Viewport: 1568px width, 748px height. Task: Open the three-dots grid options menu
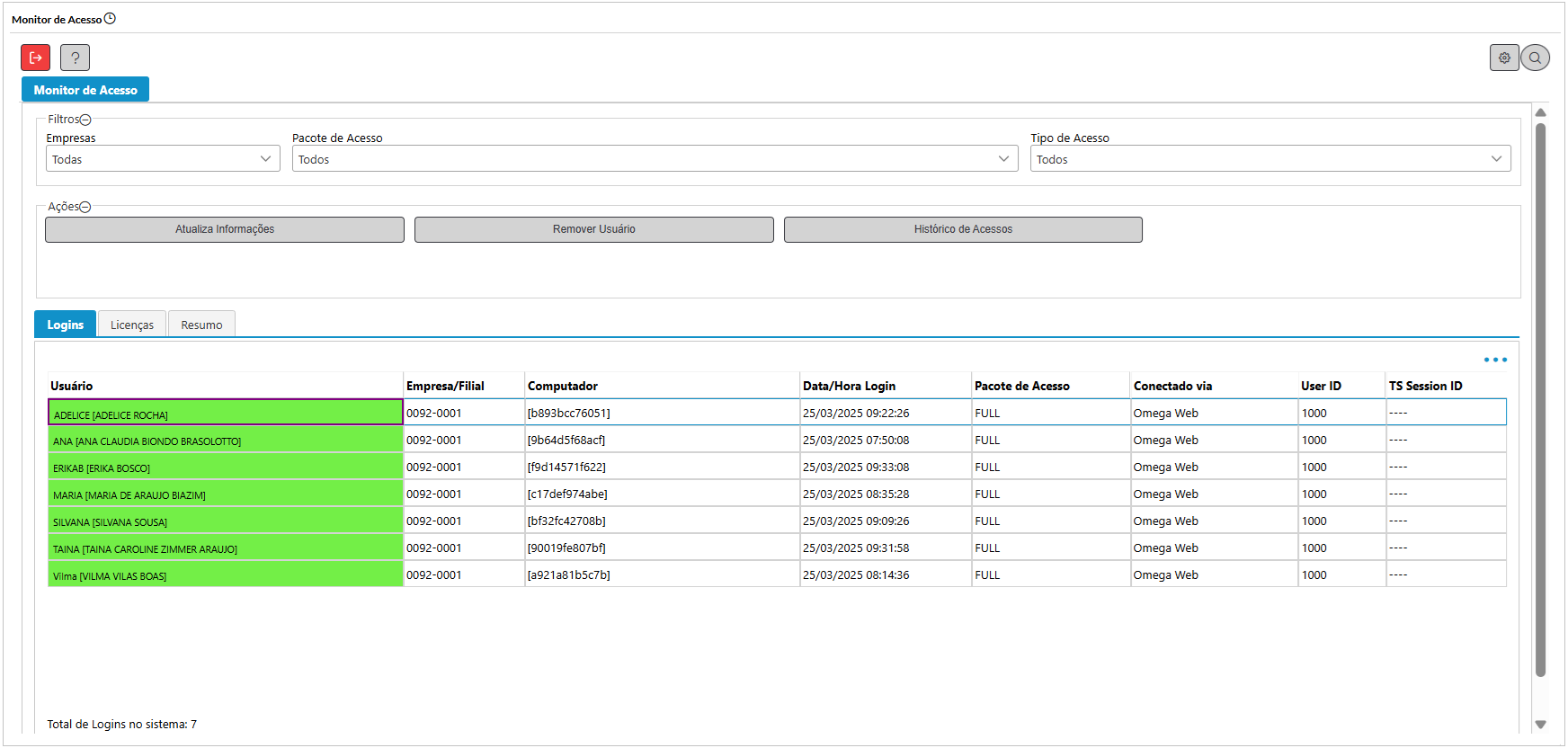tap(1495, 360)
